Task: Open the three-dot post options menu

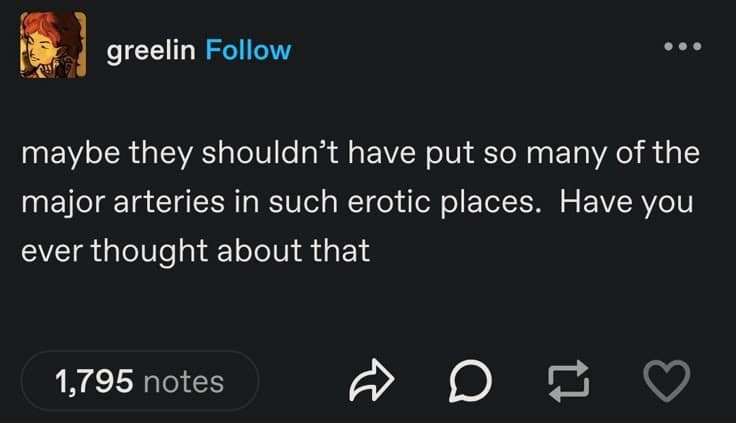Action: coord(685,47)
